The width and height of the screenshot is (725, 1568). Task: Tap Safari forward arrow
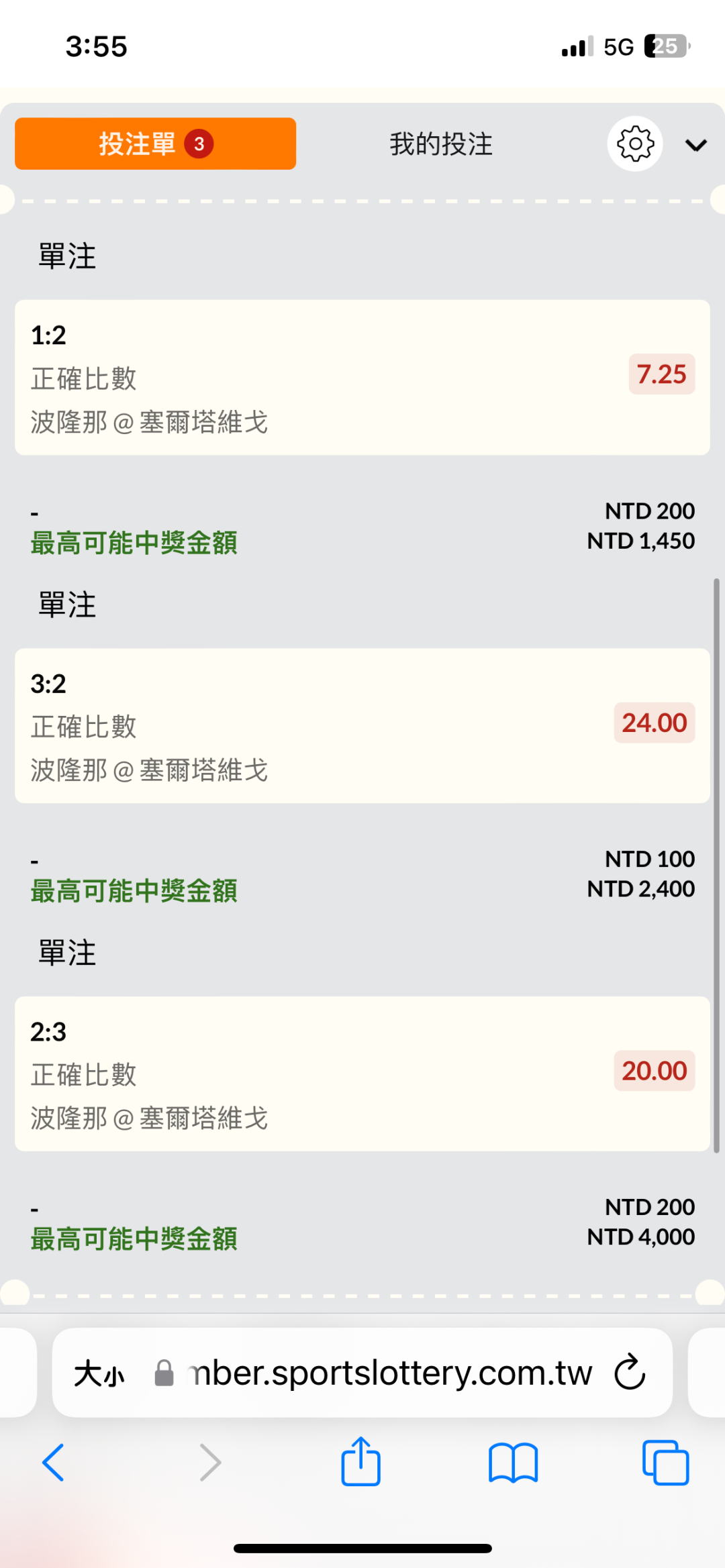tap(210, 1463)
